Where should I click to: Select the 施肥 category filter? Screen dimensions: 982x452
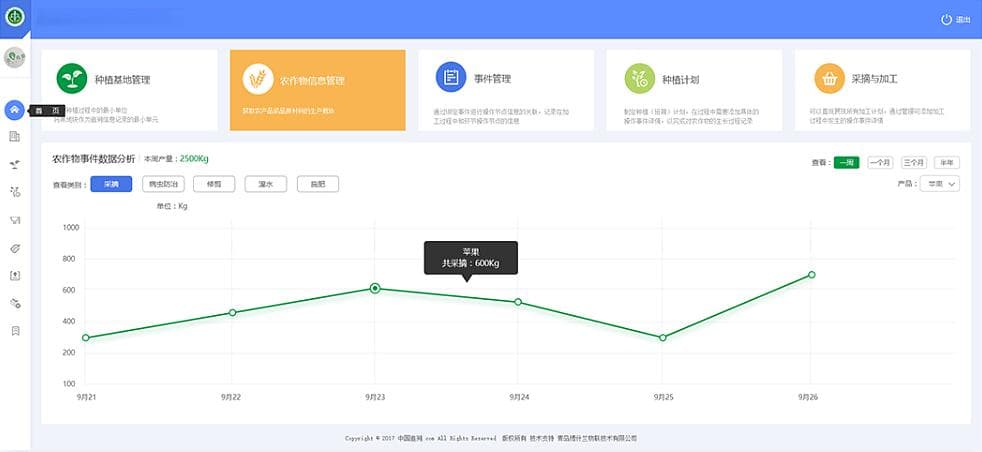click(318, 184)
